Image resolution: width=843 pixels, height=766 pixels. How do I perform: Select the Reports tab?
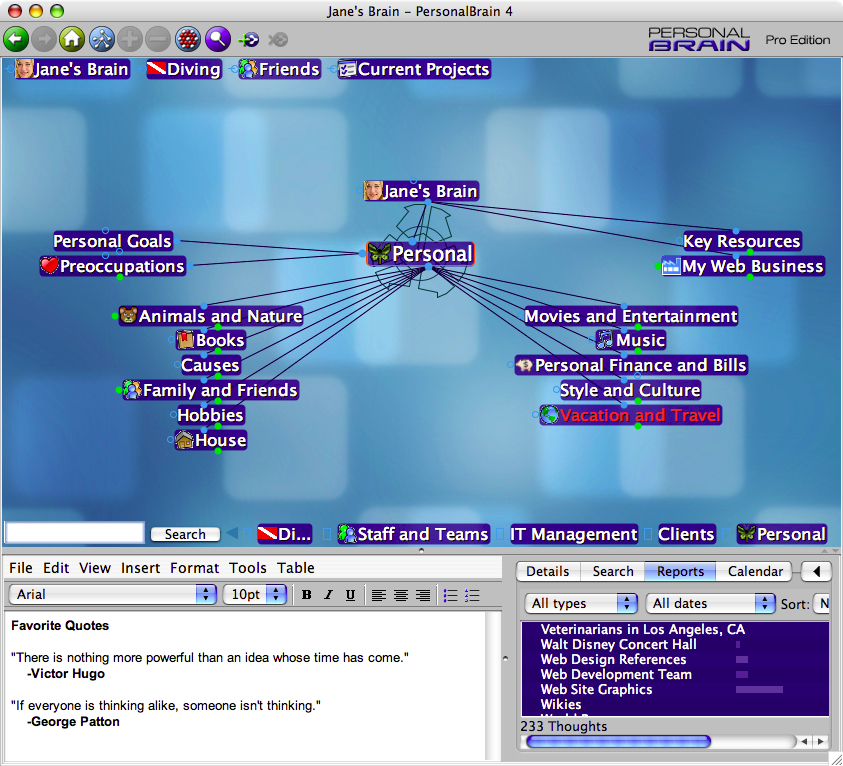click(680, 571)
